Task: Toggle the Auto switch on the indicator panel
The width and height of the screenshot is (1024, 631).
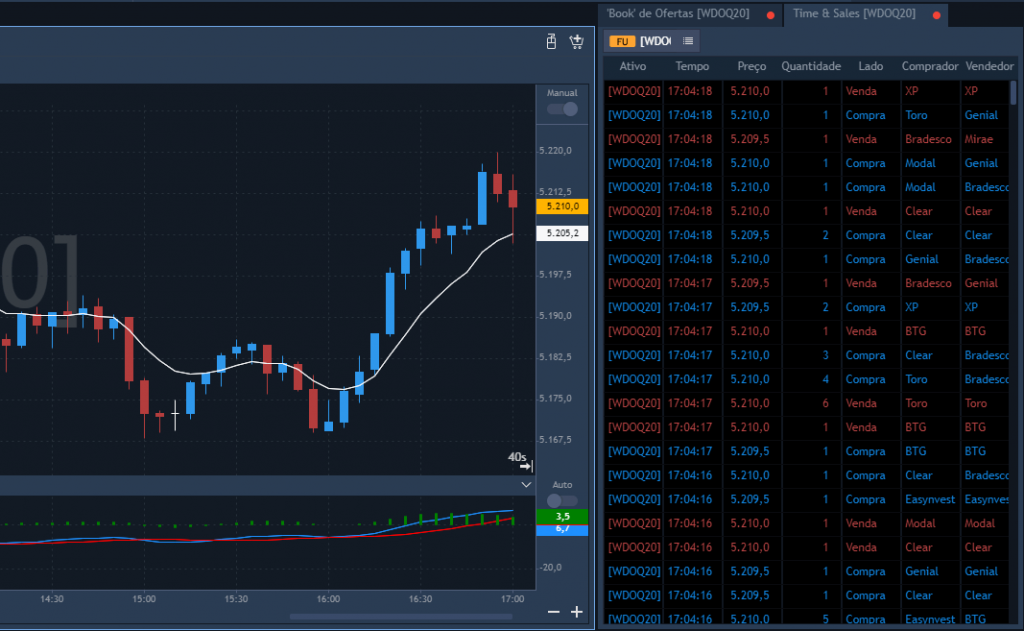Action: 562,501
